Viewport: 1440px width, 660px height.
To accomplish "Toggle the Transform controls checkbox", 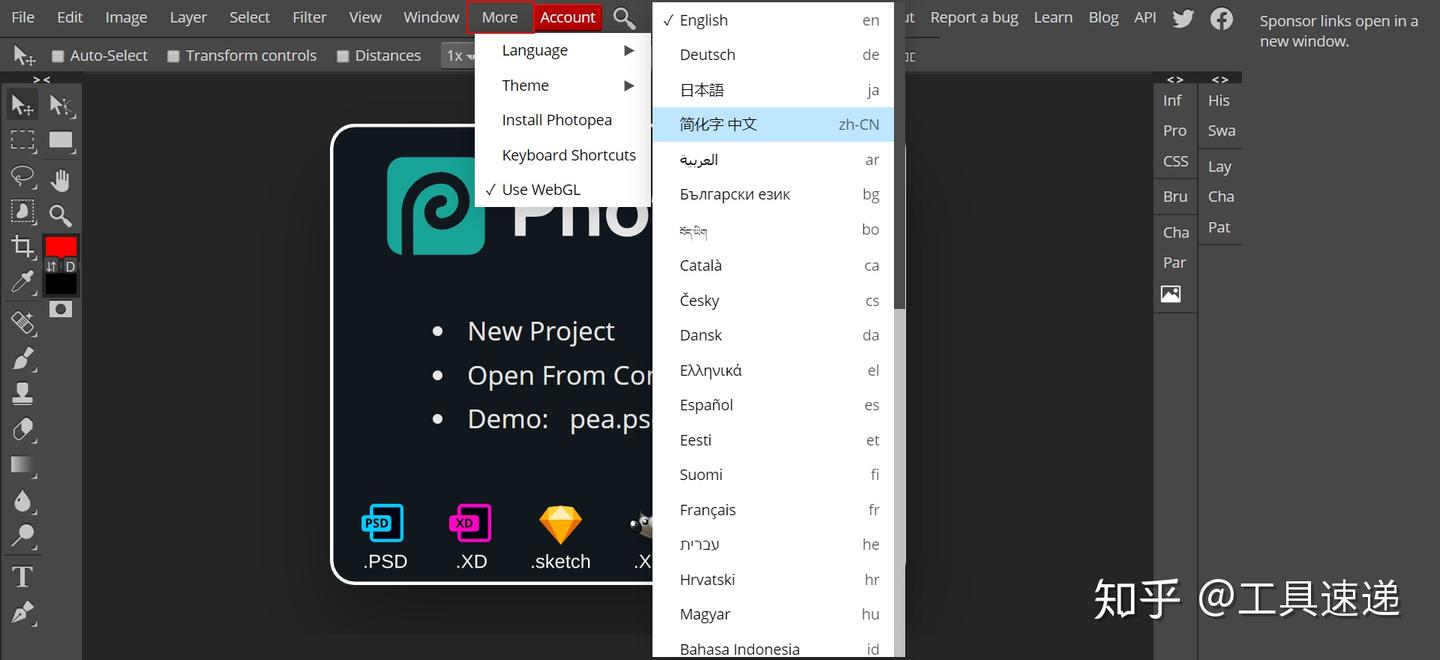I will [x=174, y=56].
